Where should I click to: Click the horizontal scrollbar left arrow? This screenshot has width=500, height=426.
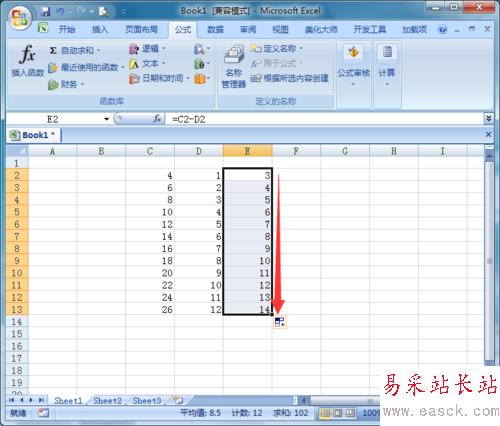tap(304, 400)
